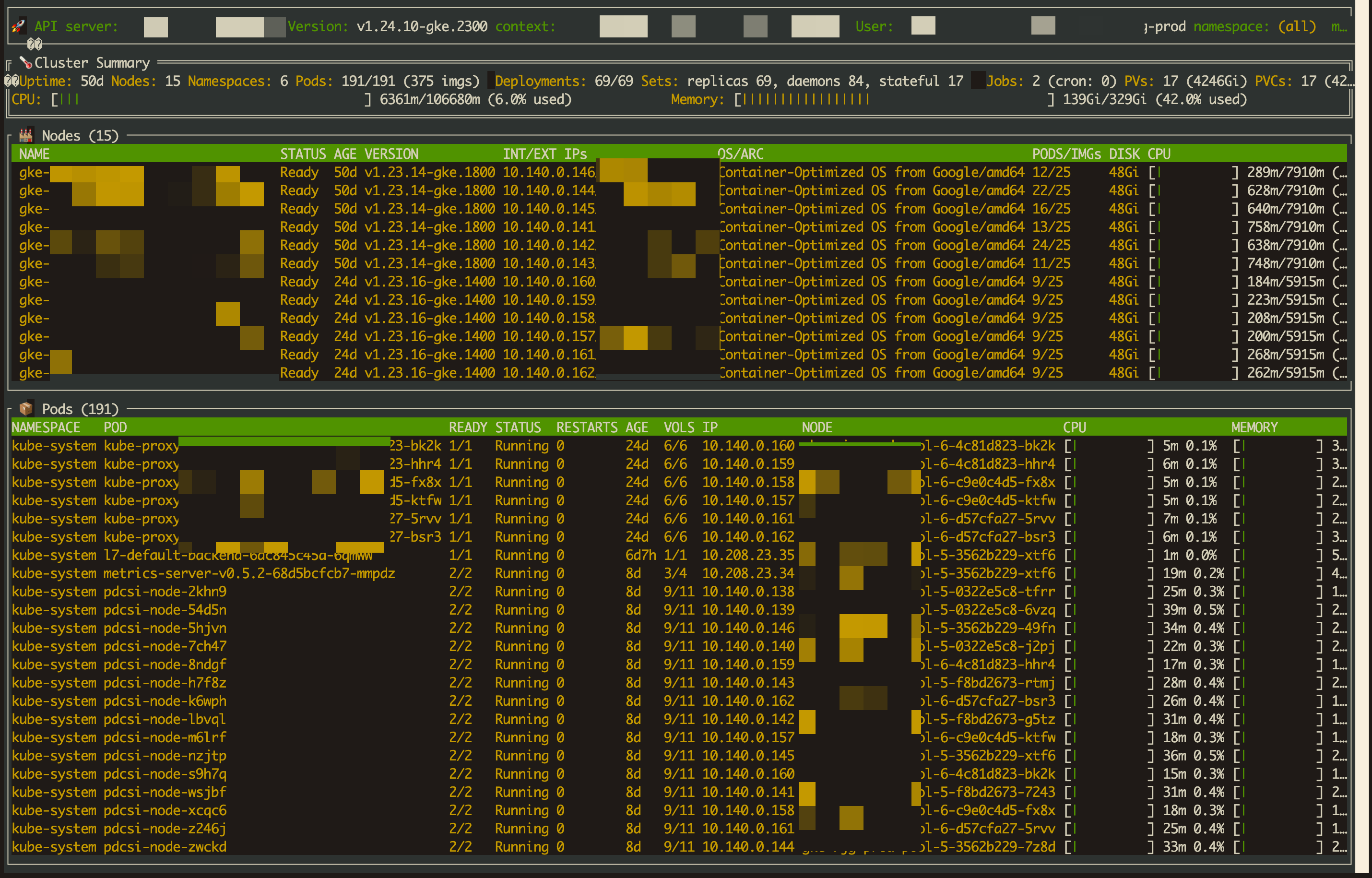This screenshot has height=878, width=1372.
Task: Select pod pdcsi-node-8ndgf
Action: pyautogui.click(x=165, y=664)
